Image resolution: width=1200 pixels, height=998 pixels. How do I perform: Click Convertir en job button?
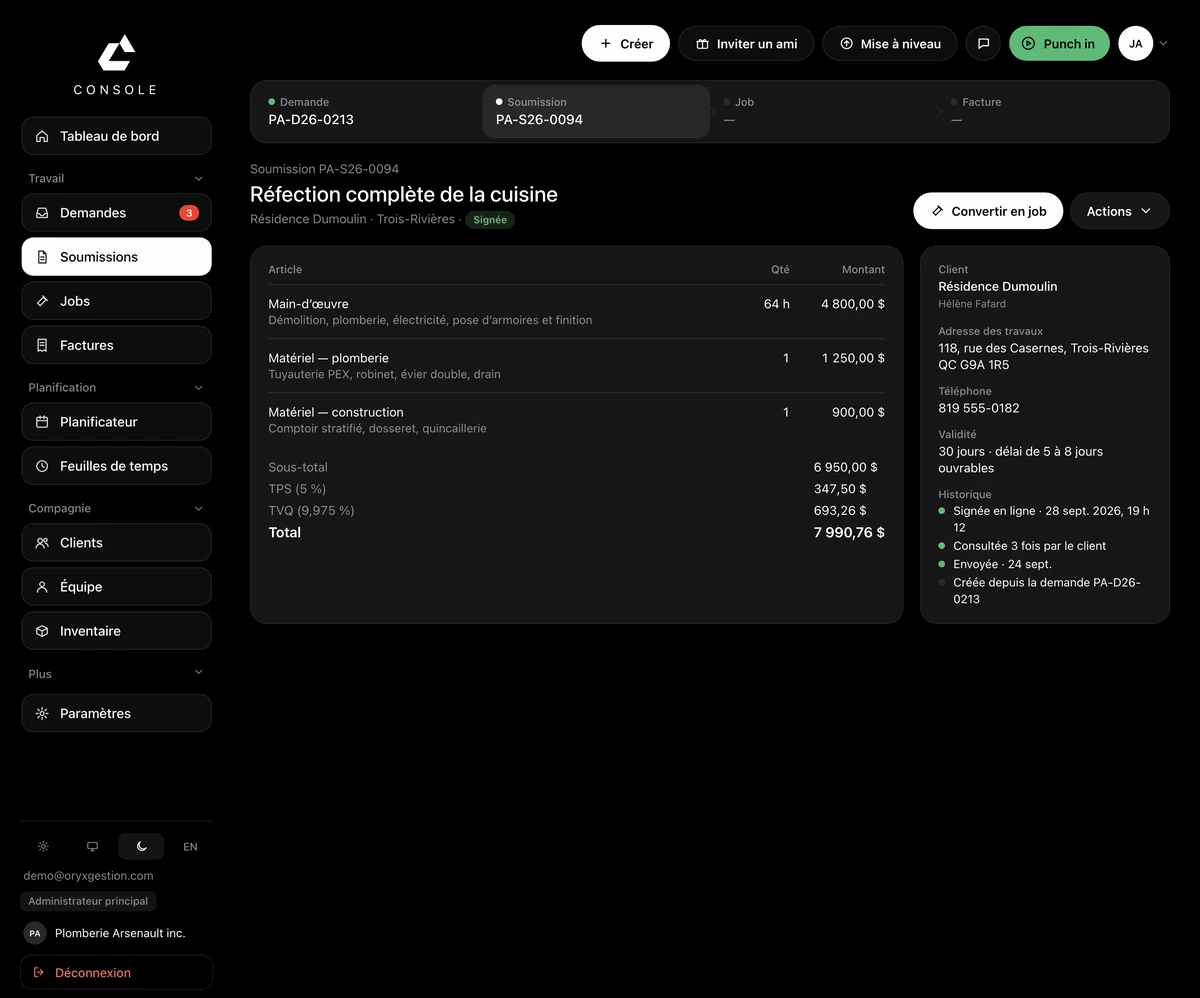click(x=988, y=211)
